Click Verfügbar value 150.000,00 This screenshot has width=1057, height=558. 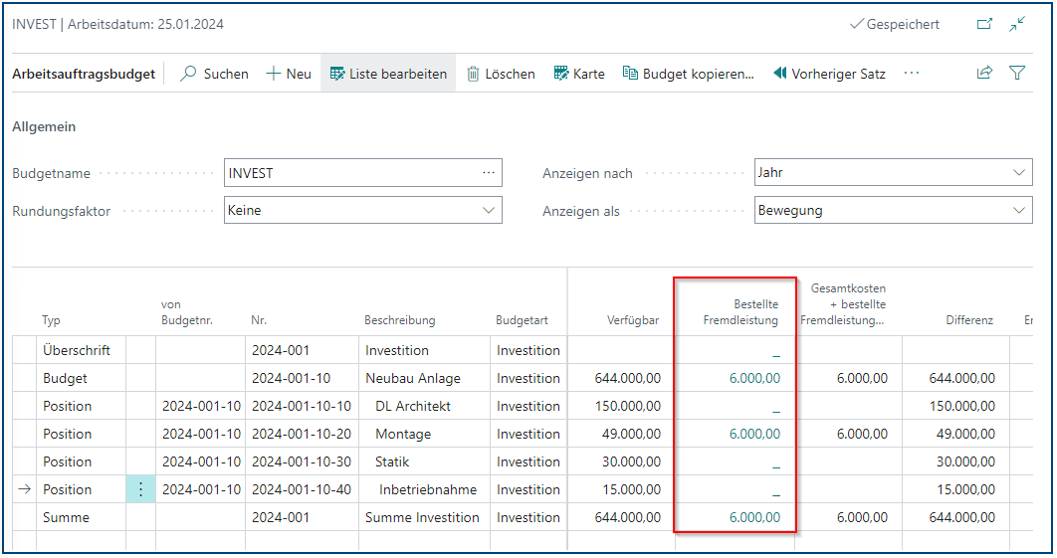(x=628, y=406)
